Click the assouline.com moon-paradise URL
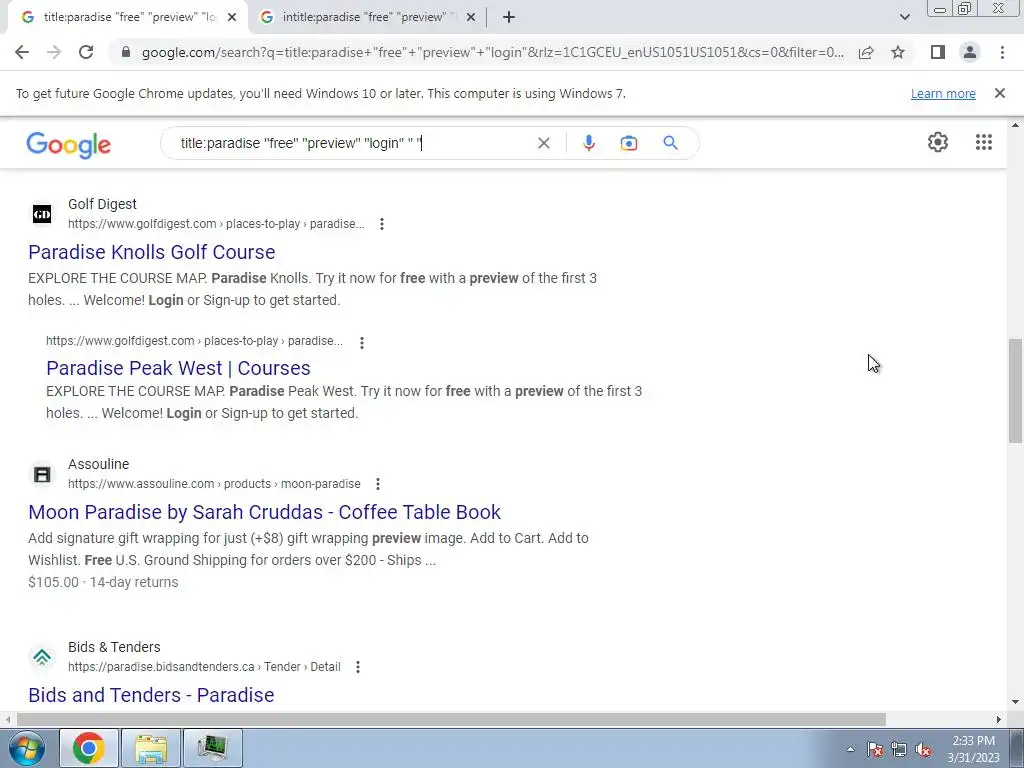The height and width of the screenshot is (768, 1024). click(214, 484)
